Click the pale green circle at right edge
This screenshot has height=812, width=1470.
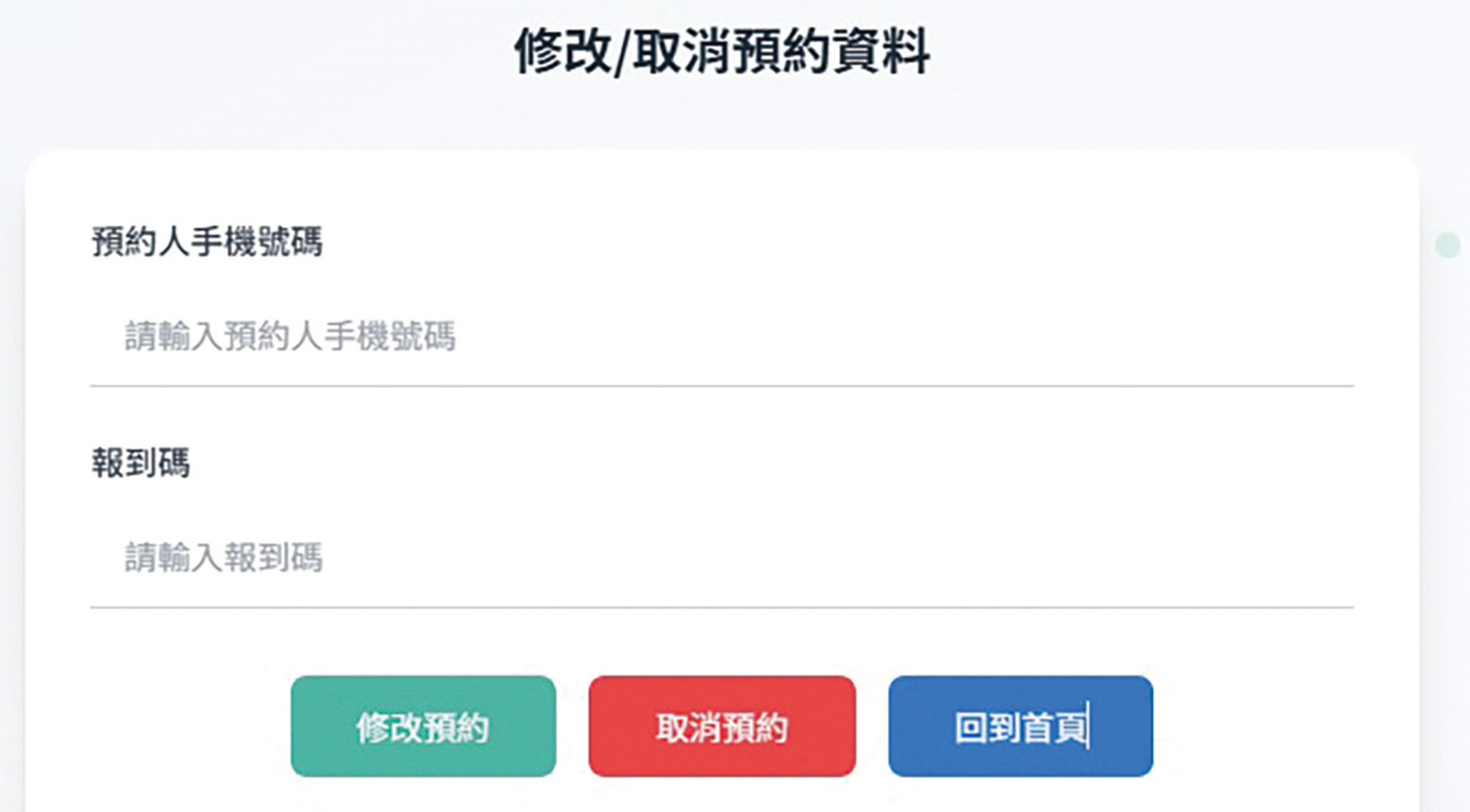tap(1448, 245)
